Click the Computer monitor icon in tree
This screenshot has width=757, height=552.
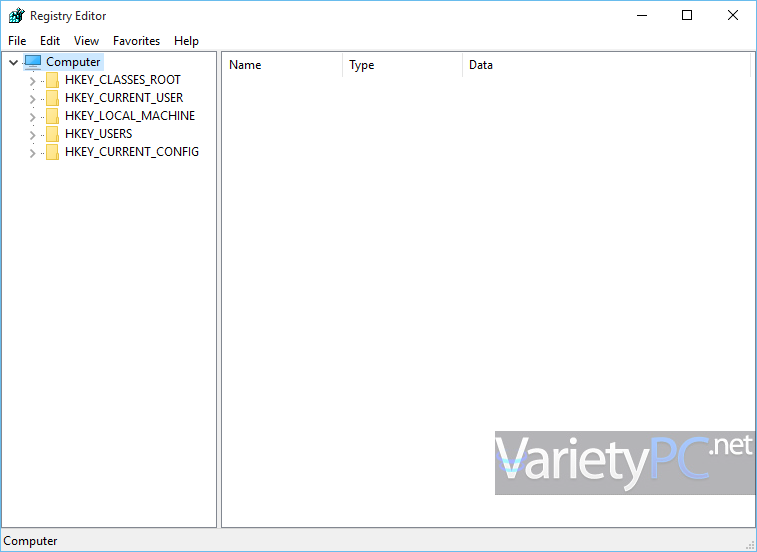(x=33, y=62)
